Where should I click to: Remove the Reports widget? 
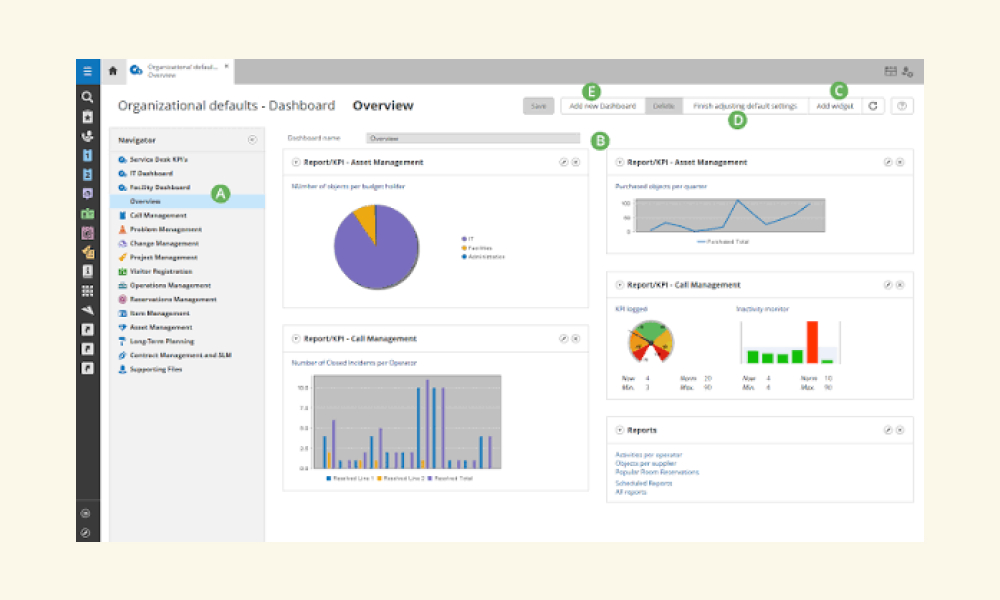click(900, 430)
